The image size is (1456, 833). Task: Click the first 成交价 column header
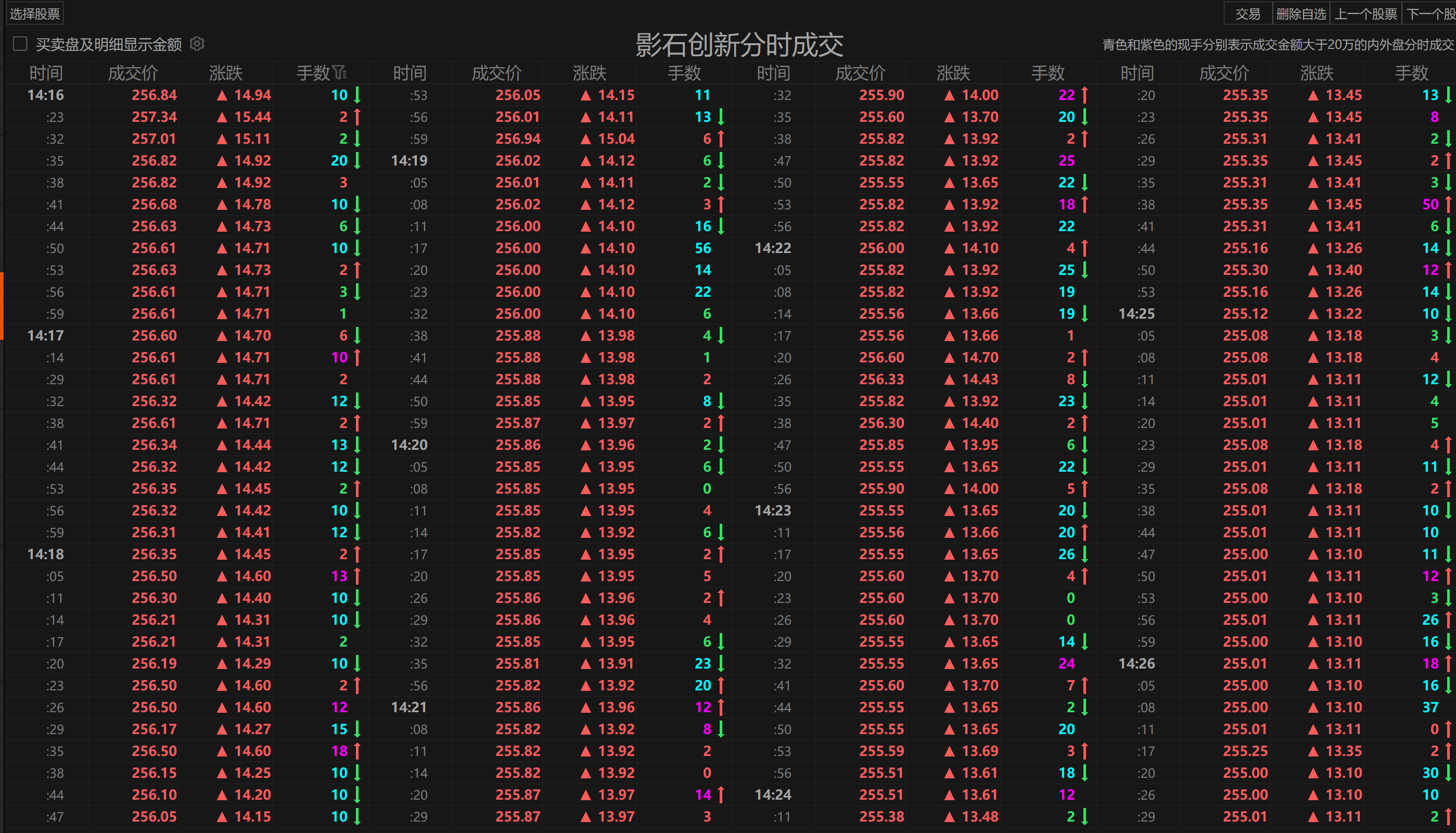[133, 73]
